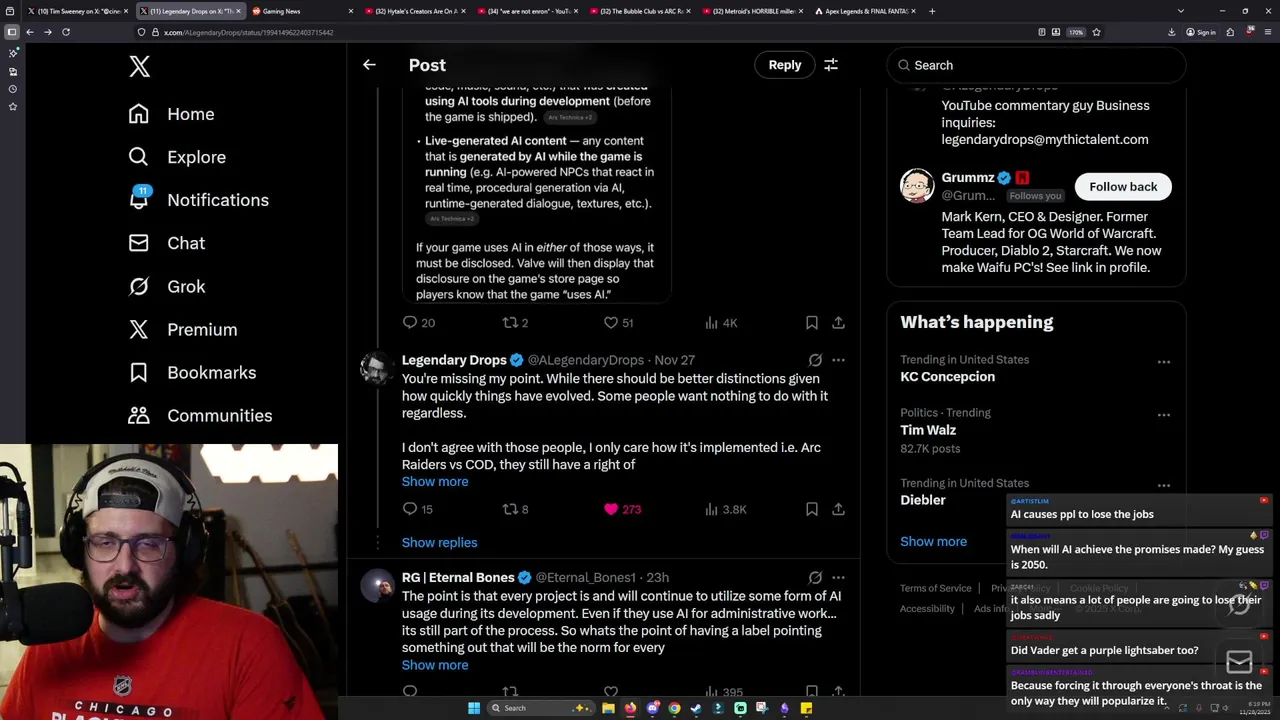Open Grok from the sidebar
The width and height of the screenshot is (1280, 720).
166,286
